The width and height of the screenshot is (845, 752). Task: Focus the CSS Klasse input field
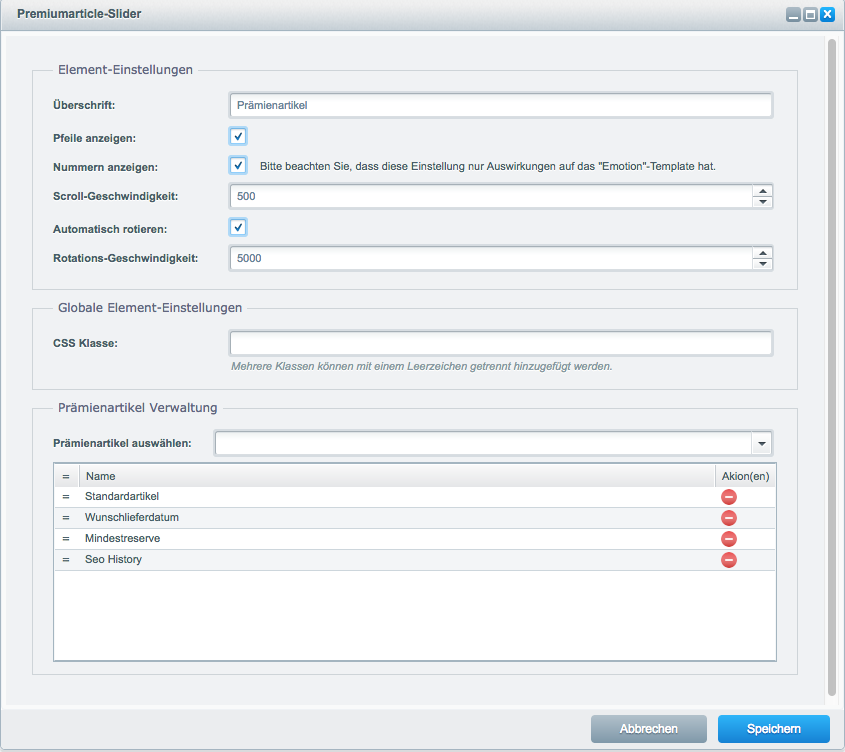pyautogui.click(x=500, y=344)
